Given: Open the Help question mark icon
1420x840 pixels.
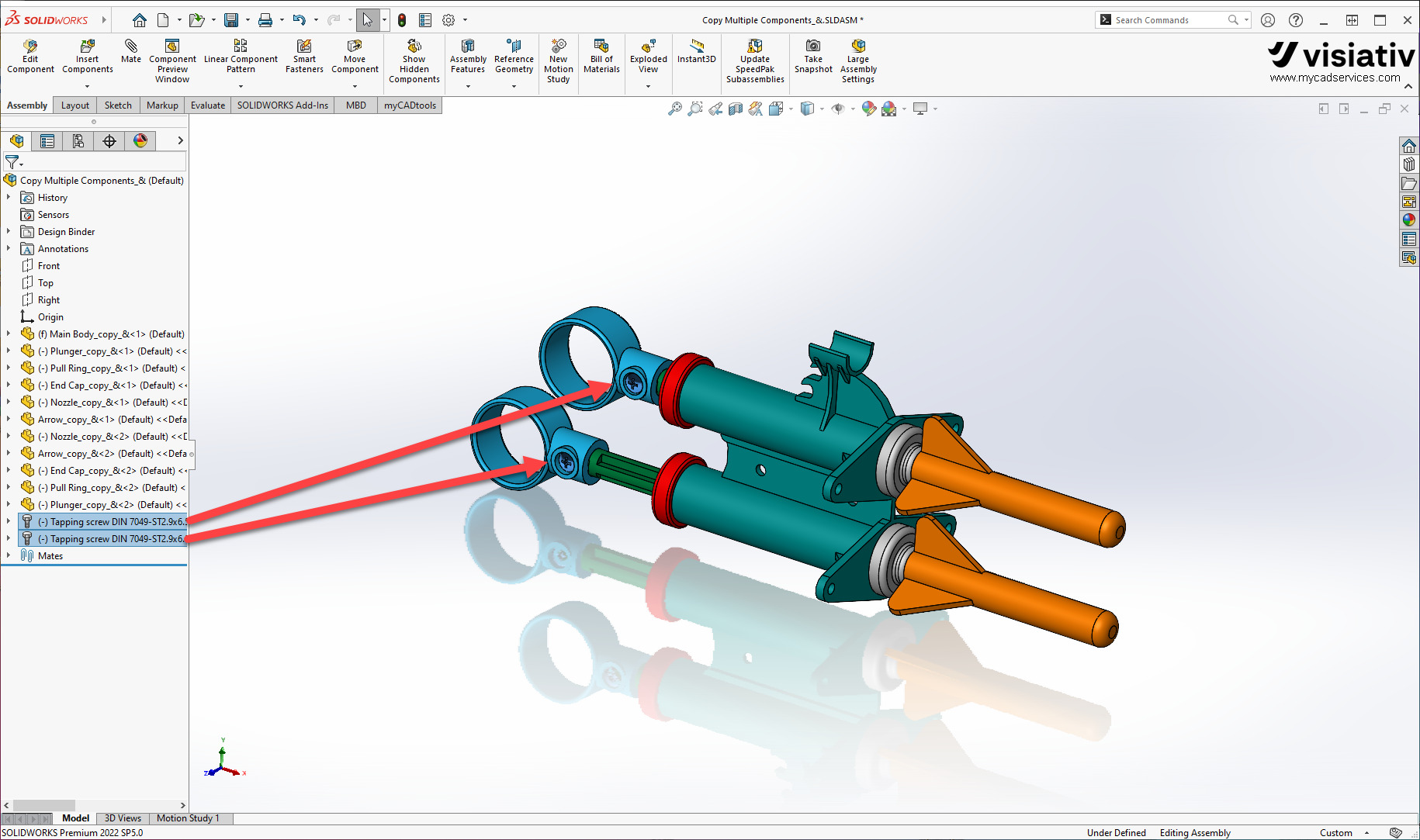Looking at the screenshot, I should coord(1295,20).
